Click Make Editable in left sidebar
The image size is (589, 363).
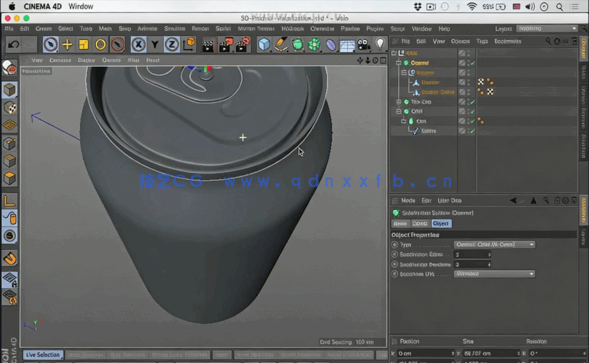pyautogui.click(x=9, y=68)
